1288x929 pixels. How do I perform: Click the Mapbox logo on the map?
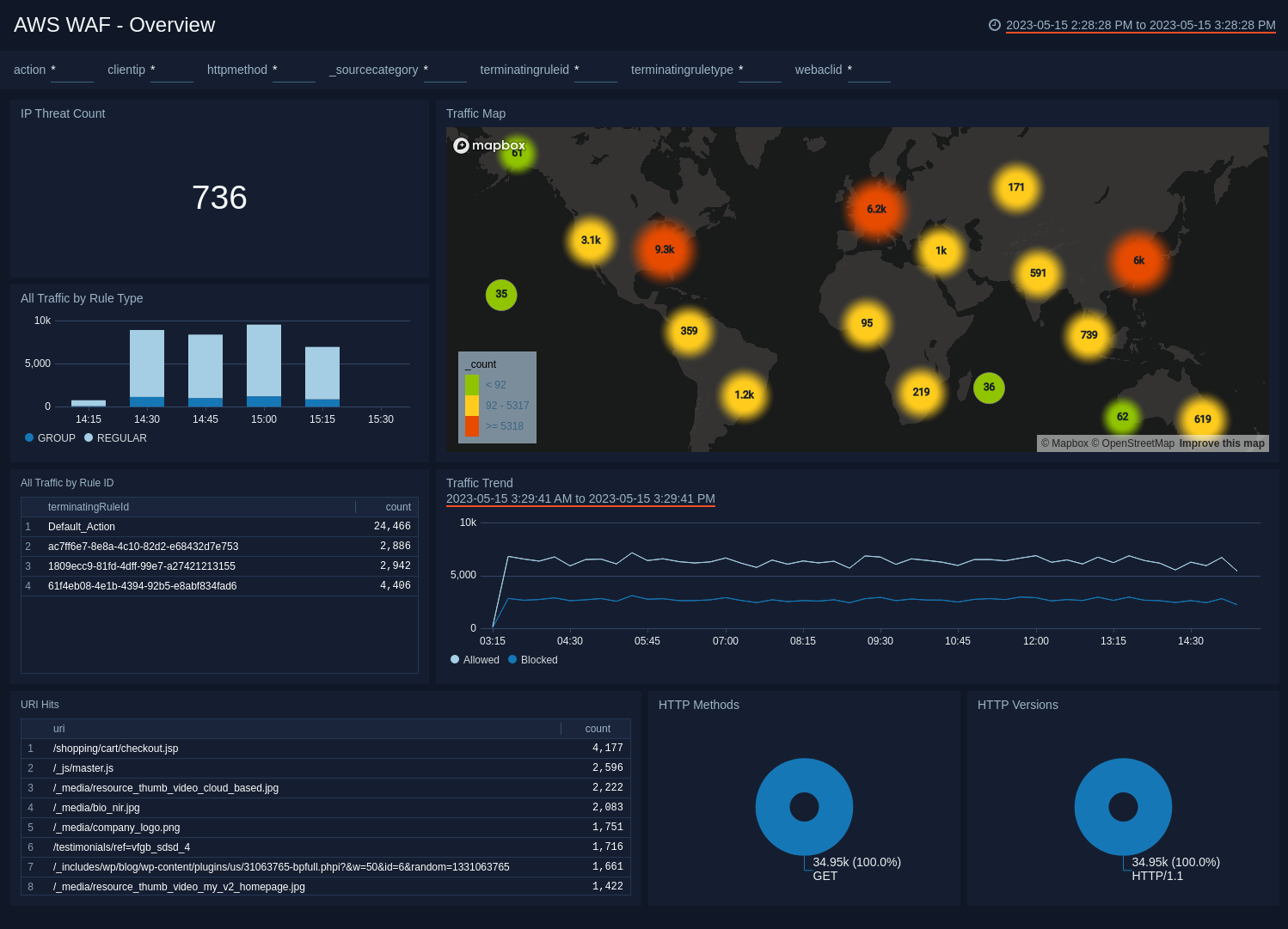(489, 145)
